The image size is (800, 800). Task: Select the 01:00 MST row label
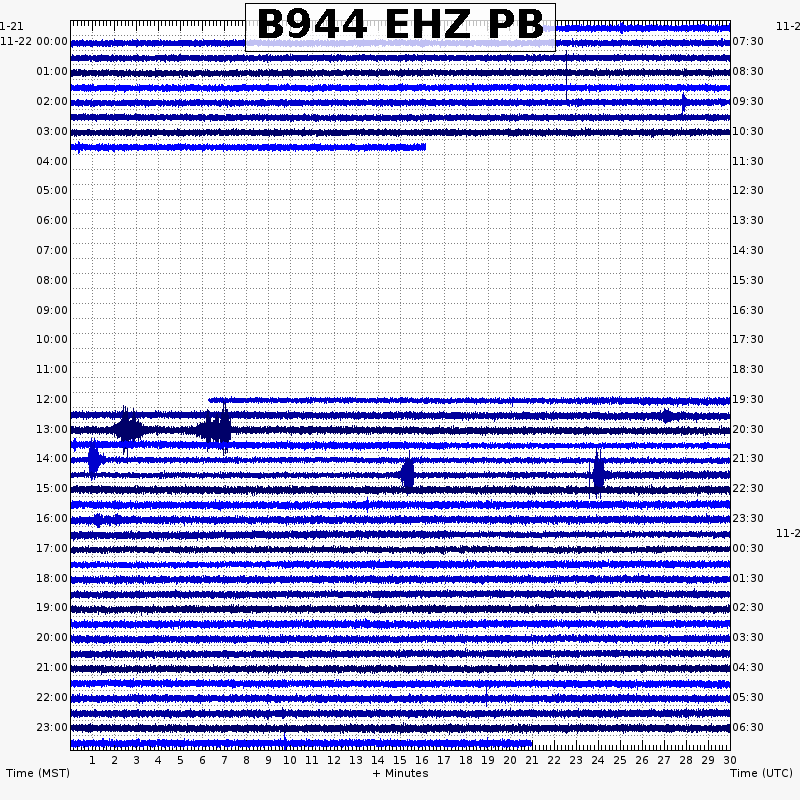52,71
